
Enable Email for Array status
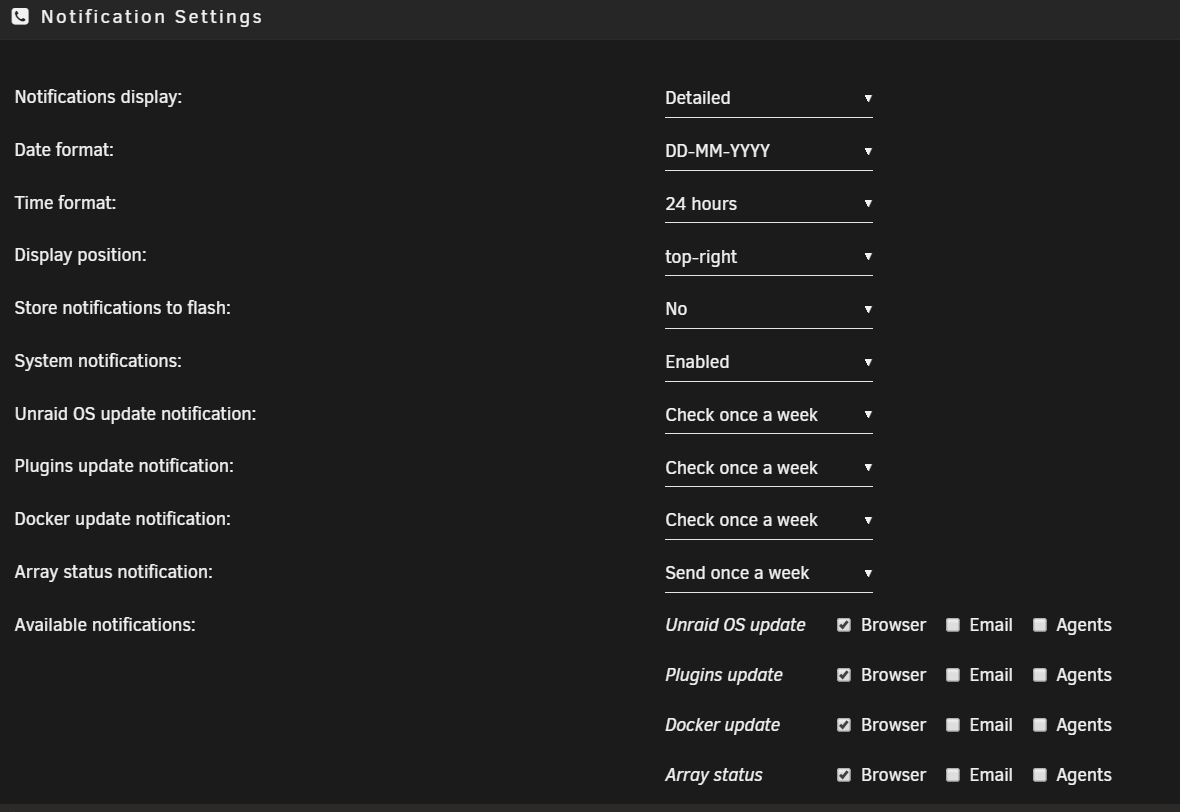point(953,774)
